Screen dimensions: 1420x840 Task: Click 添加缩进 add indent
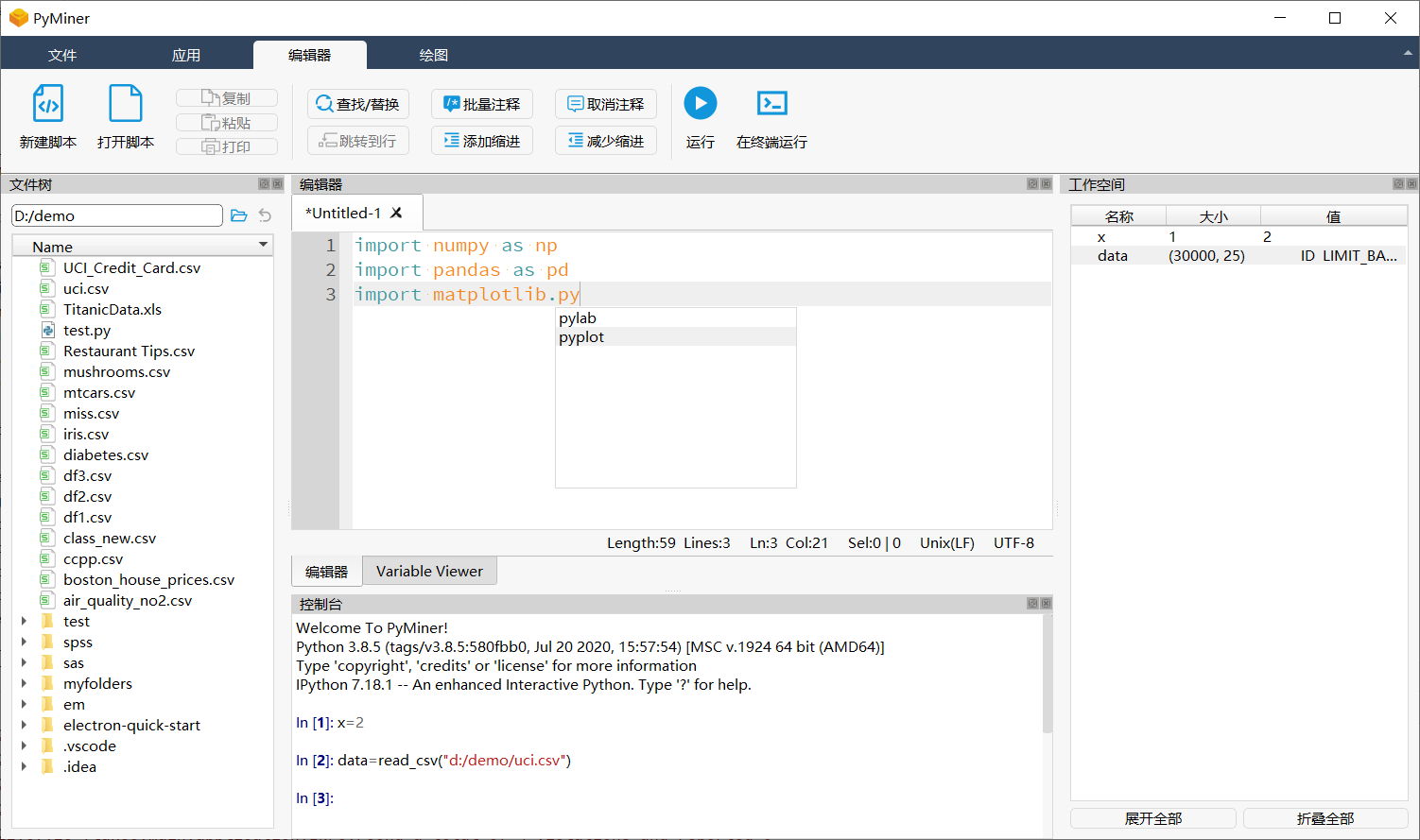click(x=482, y=141)
